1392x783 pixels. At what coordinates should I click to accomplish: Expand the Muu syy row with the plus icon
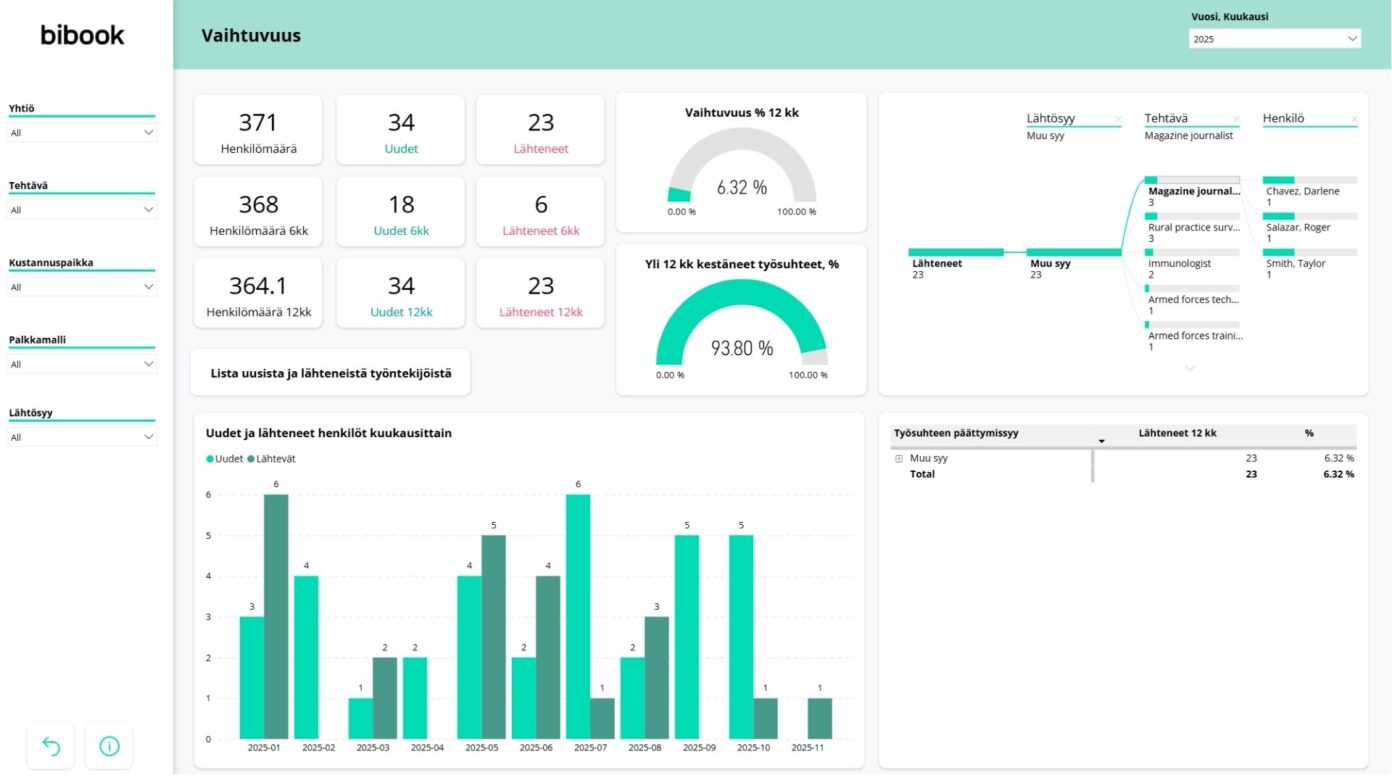click(897, 458)
